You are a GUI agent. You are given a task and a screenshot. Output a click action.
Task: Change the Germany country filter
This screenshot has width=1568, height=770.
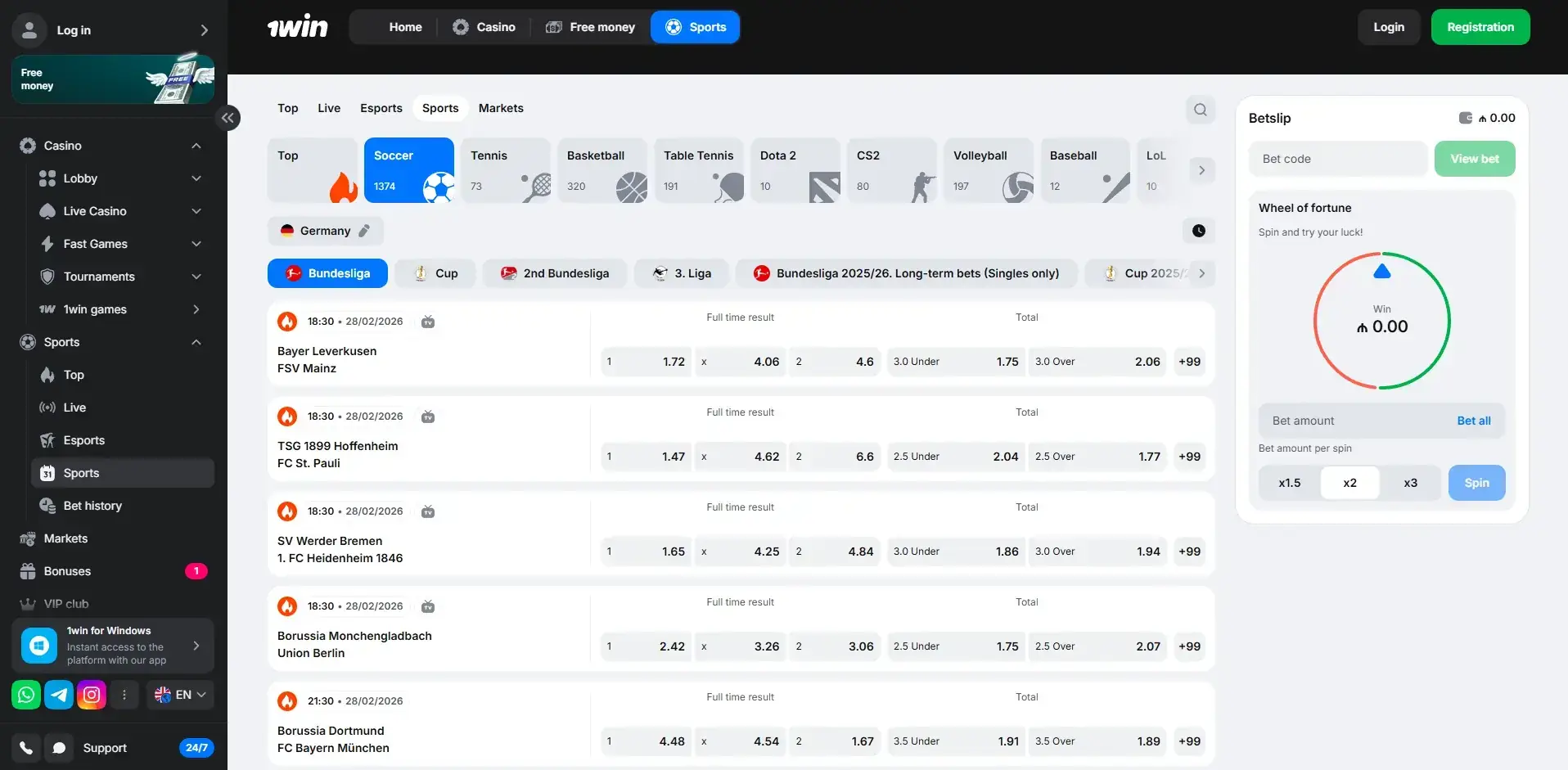[x=326, y=231]
